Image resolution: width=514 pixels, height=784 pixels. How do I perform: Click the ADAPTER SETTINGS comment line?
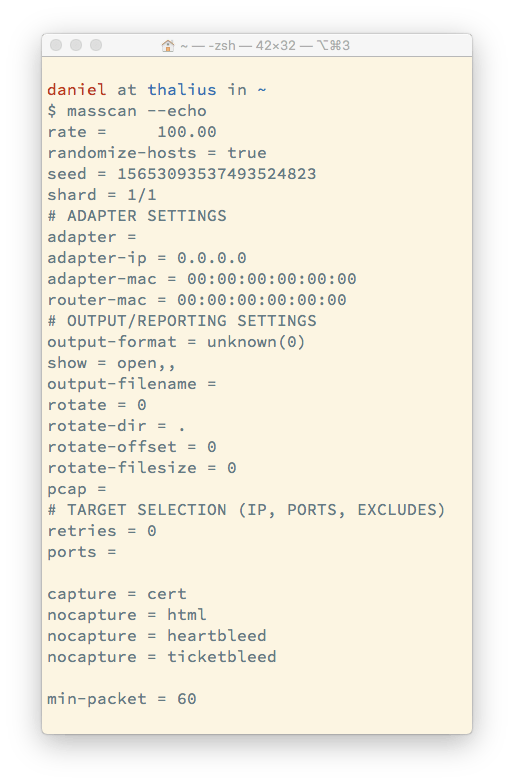click(137, 216)
